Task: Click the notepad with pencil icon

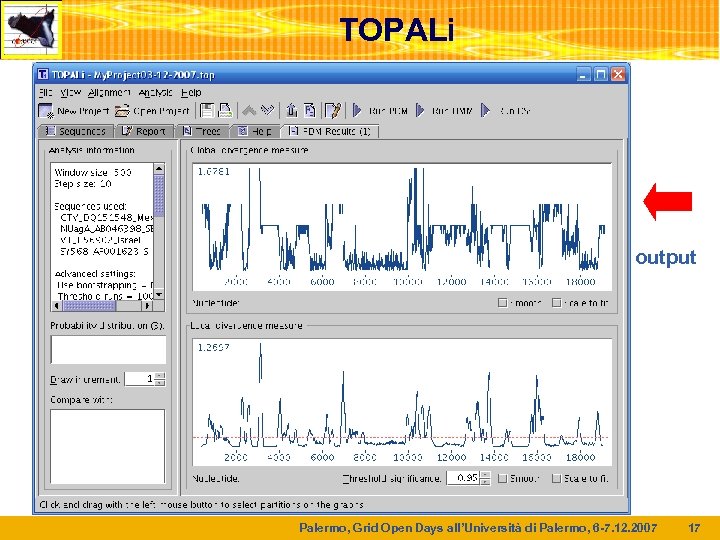Action: pyautogui.click(x=333, y=111)
